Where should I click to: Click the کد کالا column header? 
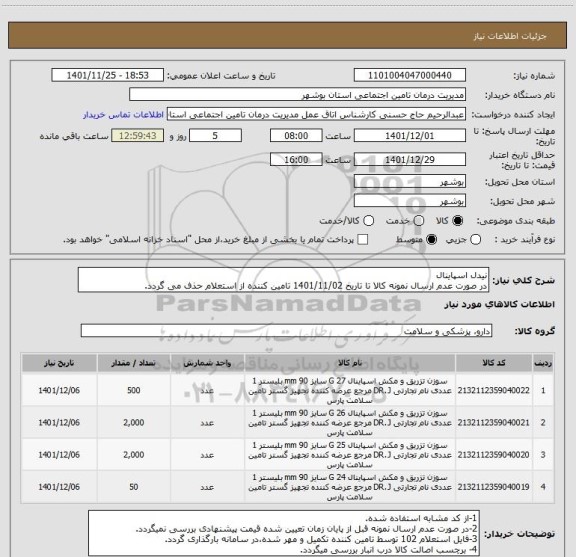click(x=494, y=363)
